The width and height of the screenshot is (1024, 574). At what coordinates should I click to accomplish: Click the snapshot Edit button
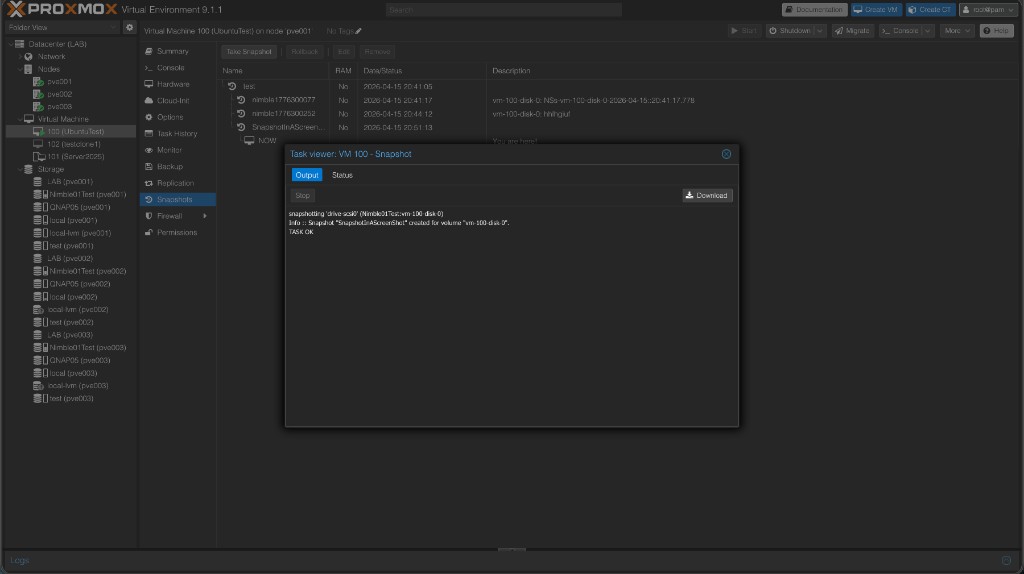tap(344, 52)
